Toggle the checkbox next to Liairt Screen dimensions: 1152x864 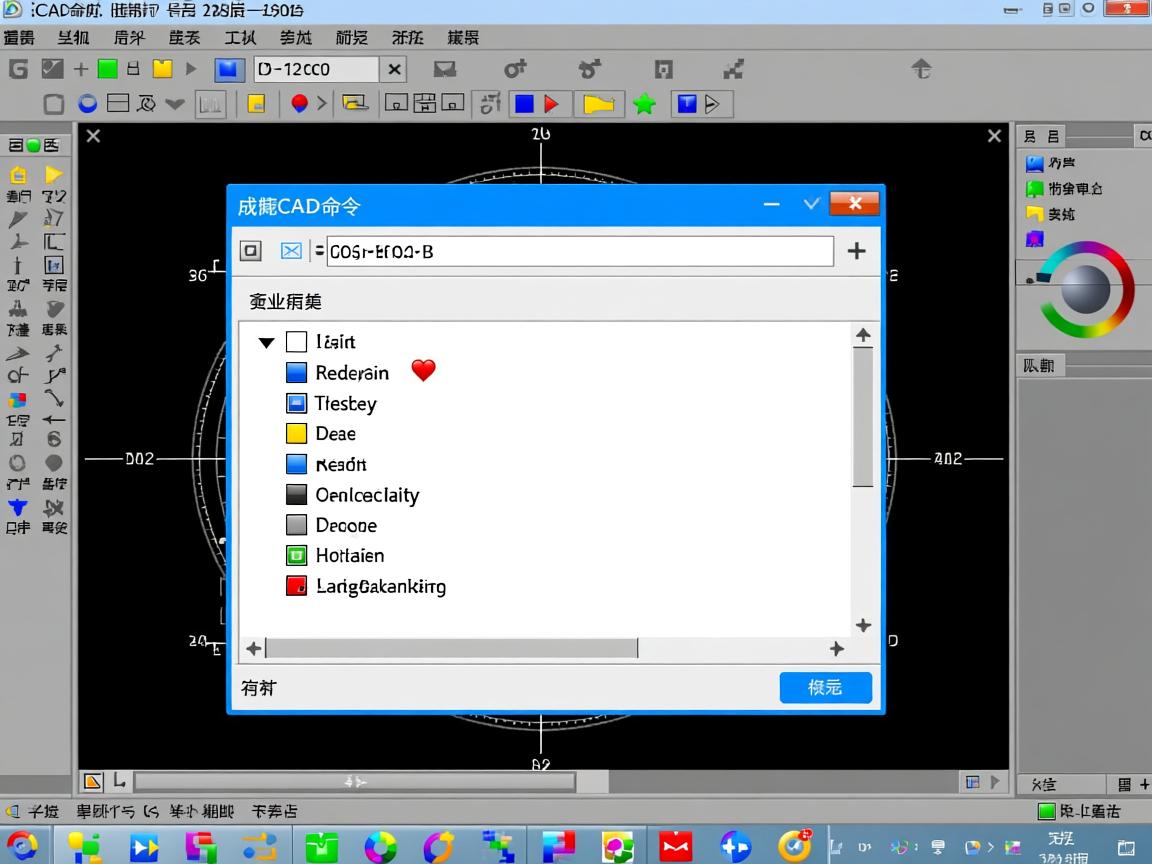(x=296, y=342)
